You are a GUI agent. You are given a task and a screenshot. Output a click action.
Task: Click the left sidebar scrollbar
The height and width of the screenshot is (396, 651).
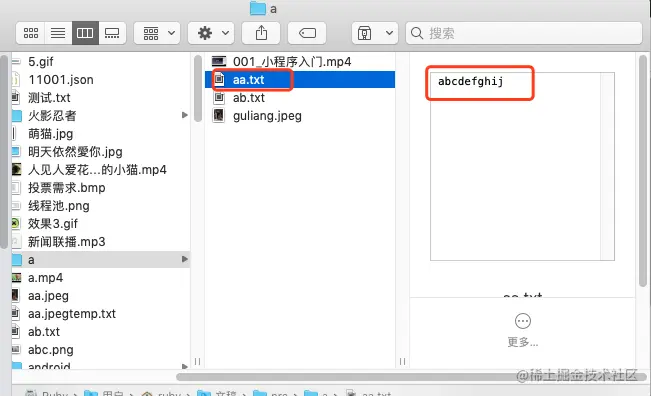pyautogui.click(x=4, y=152)
